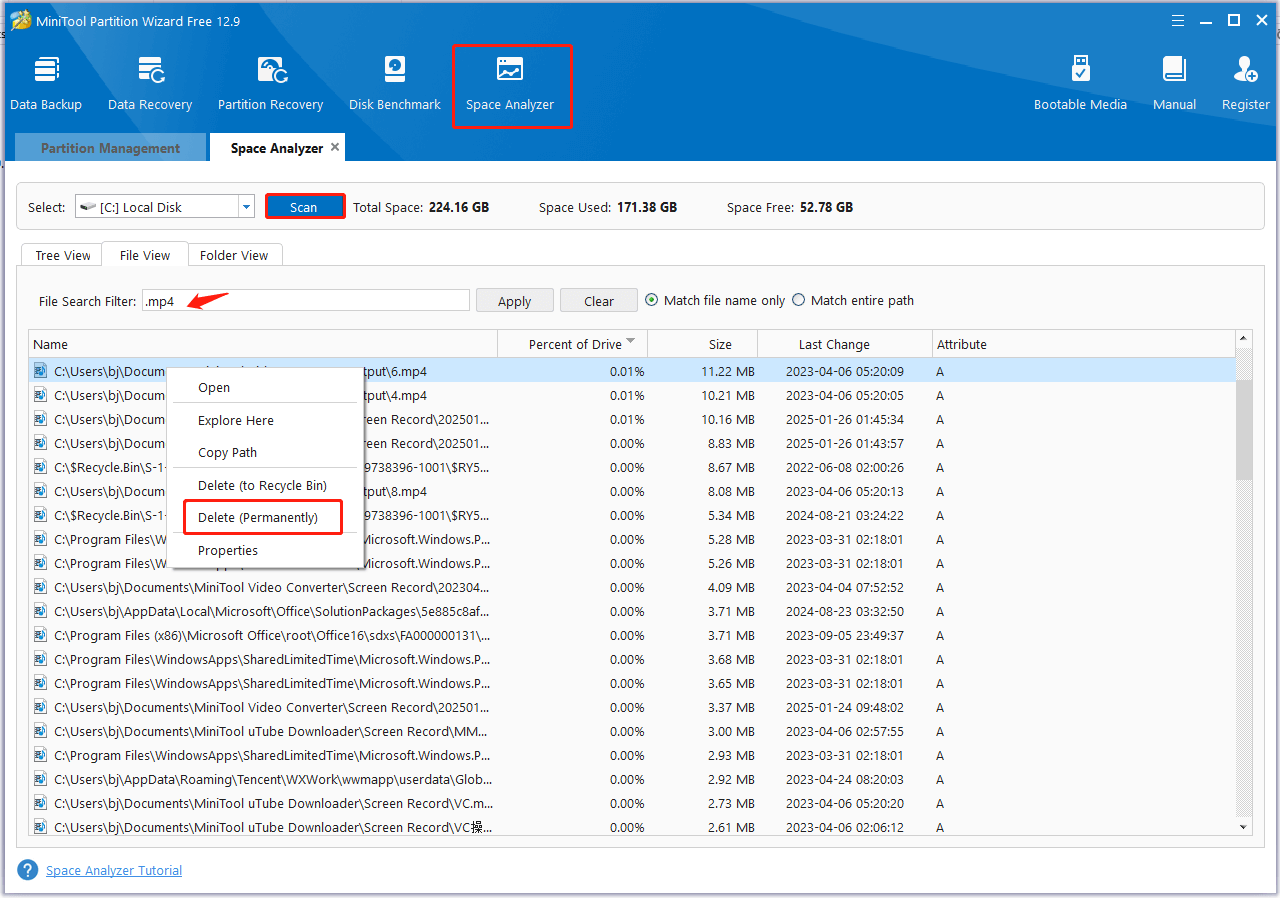This screenshot has width=1280, height=899.
Task: Click file icon of the 8.67 MB row
Action: 40,467
